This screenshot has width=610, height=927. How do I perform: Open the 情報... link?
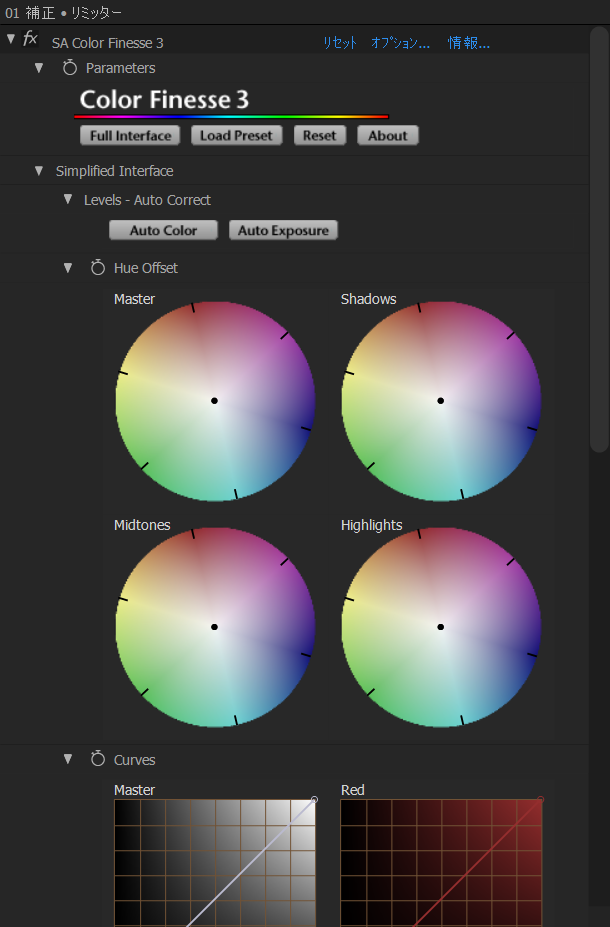tap(468, 43)
